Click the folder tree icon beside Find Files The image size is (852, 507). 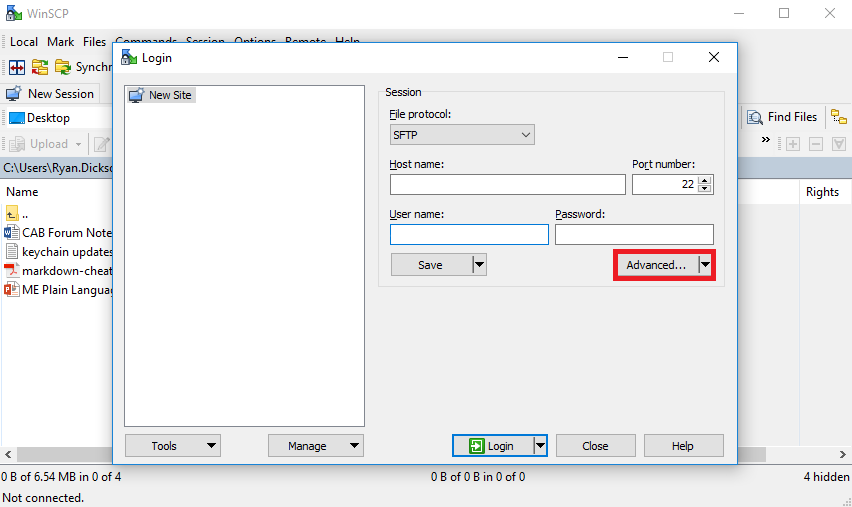[839, 117]
